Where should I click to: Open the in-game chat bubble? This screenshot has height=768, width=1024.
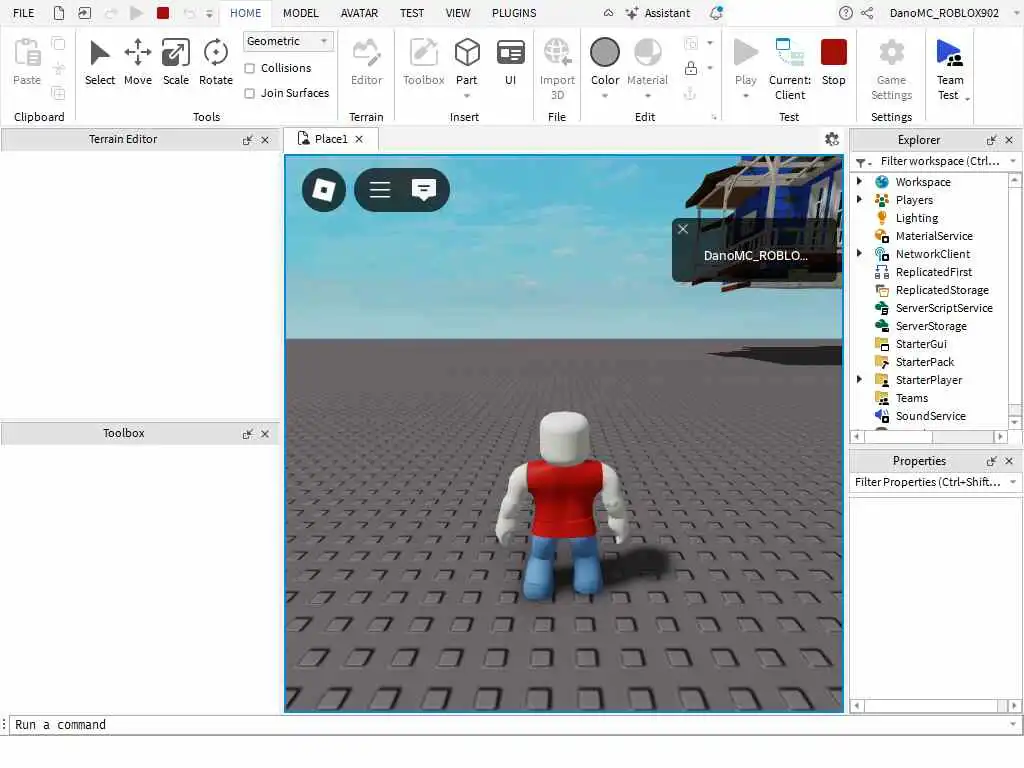point(424,190)
